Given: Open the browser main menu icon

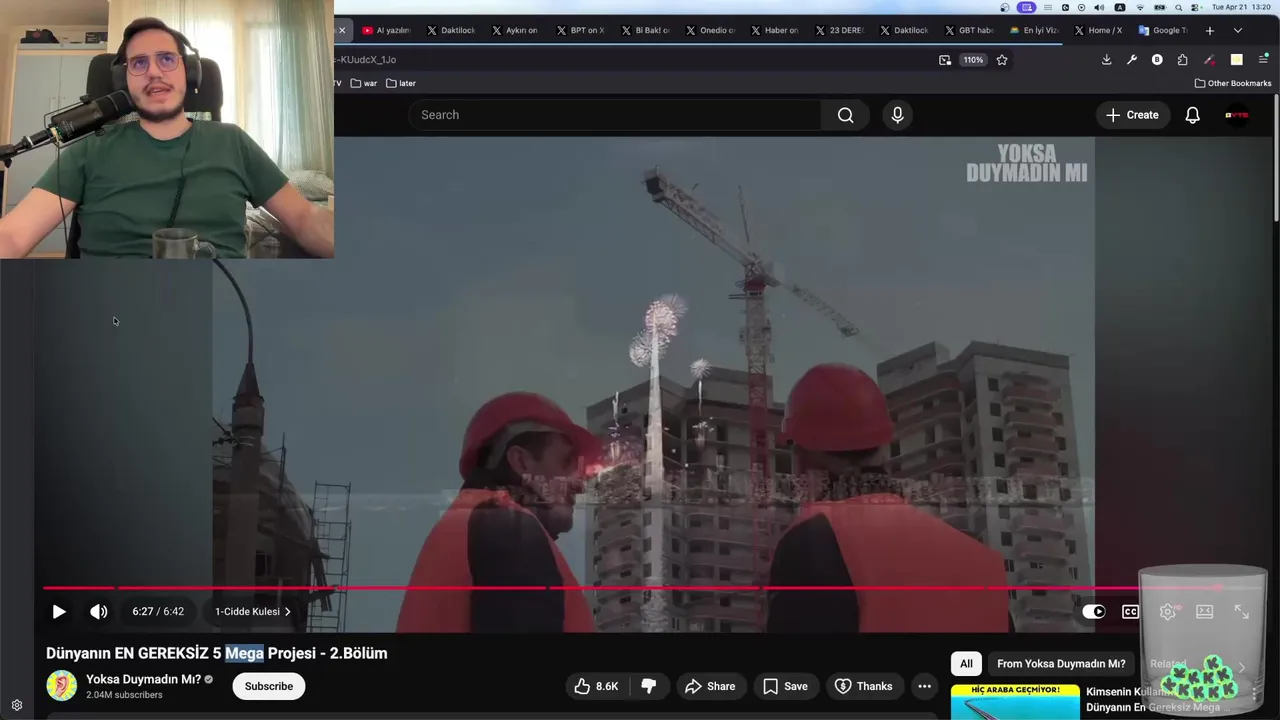Looking at the screenshot, I should click(x=1263, y=60).
